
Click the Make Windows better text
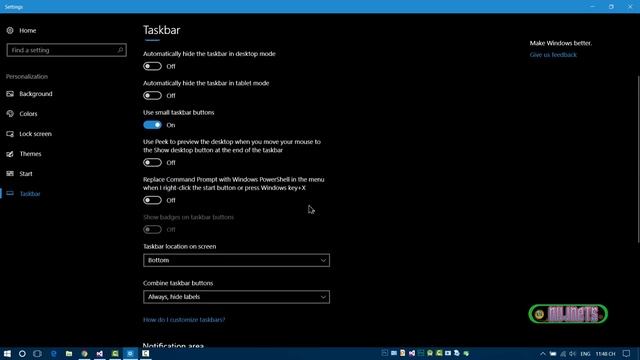click(x=560, y=43)
